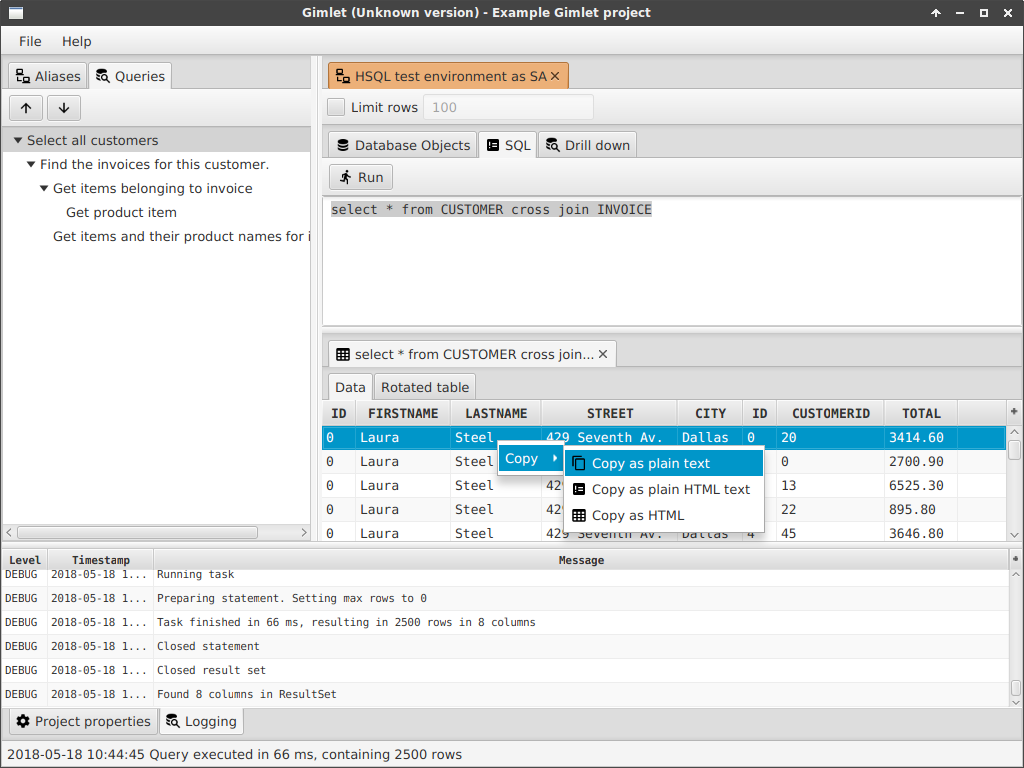Click the log panel scrollbar up arrow

coord(1016,575)
